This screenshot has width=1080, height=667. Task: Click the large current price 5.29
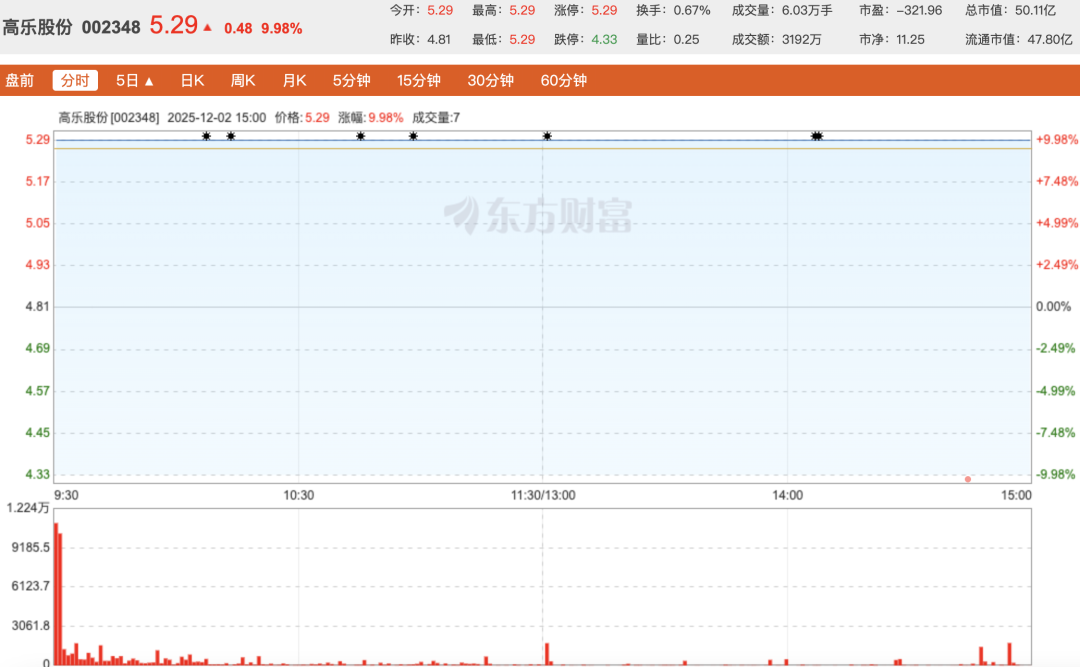174,25
